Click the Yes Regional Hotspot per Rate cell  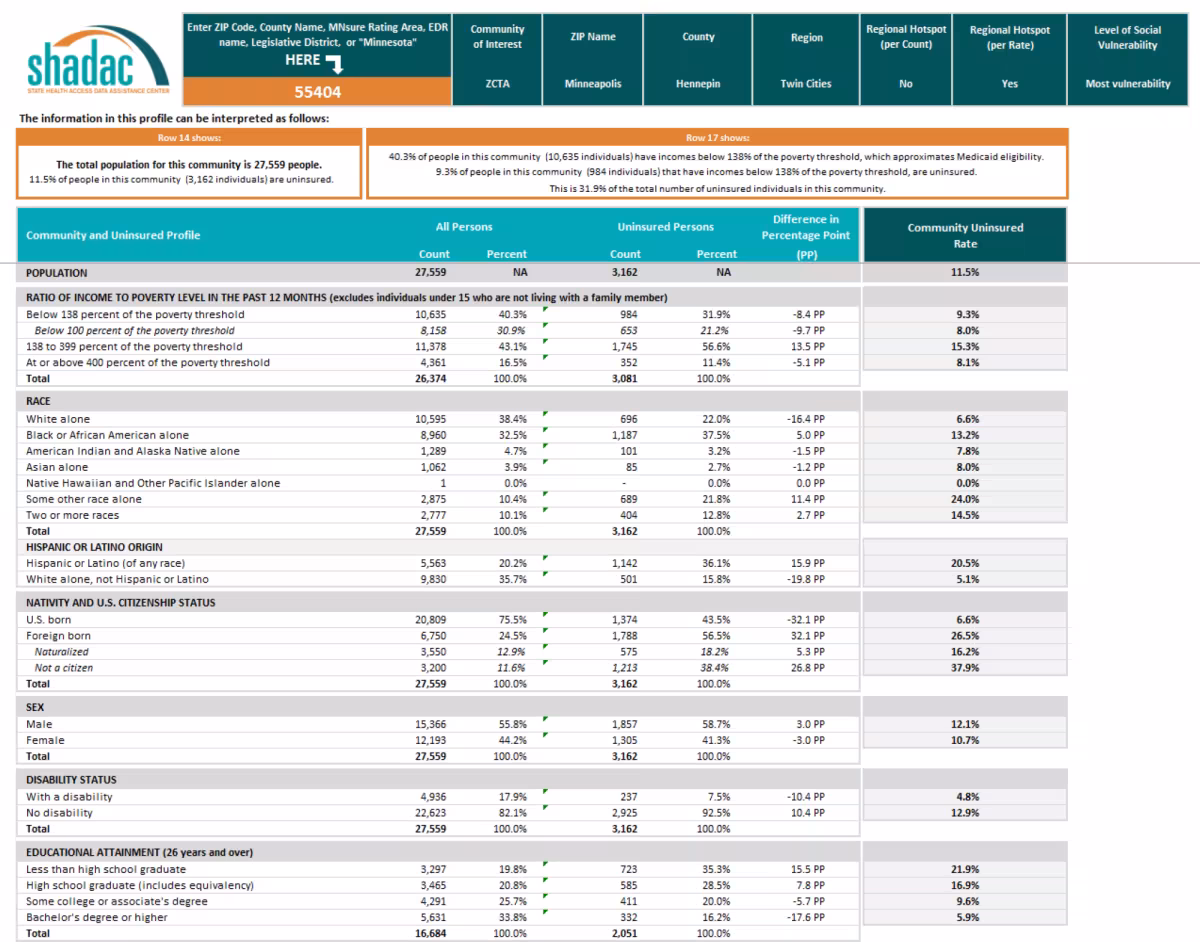coord(1009,84)
